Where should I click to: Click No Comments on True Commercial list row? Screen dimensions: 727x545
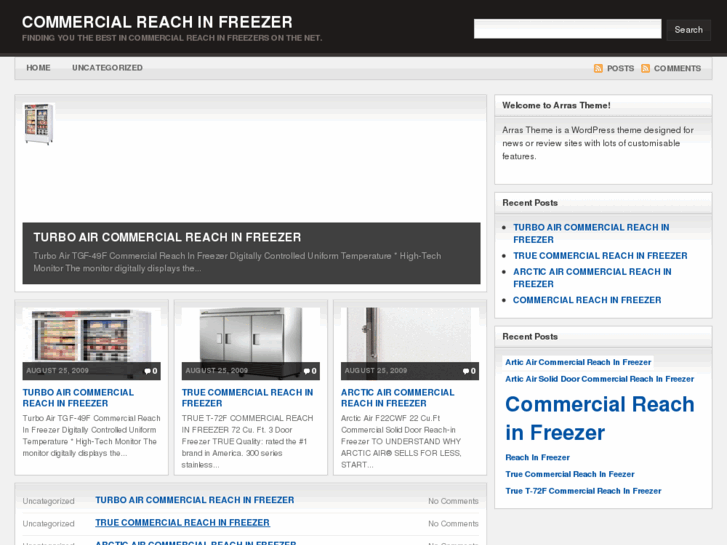[x=453, y=524]
